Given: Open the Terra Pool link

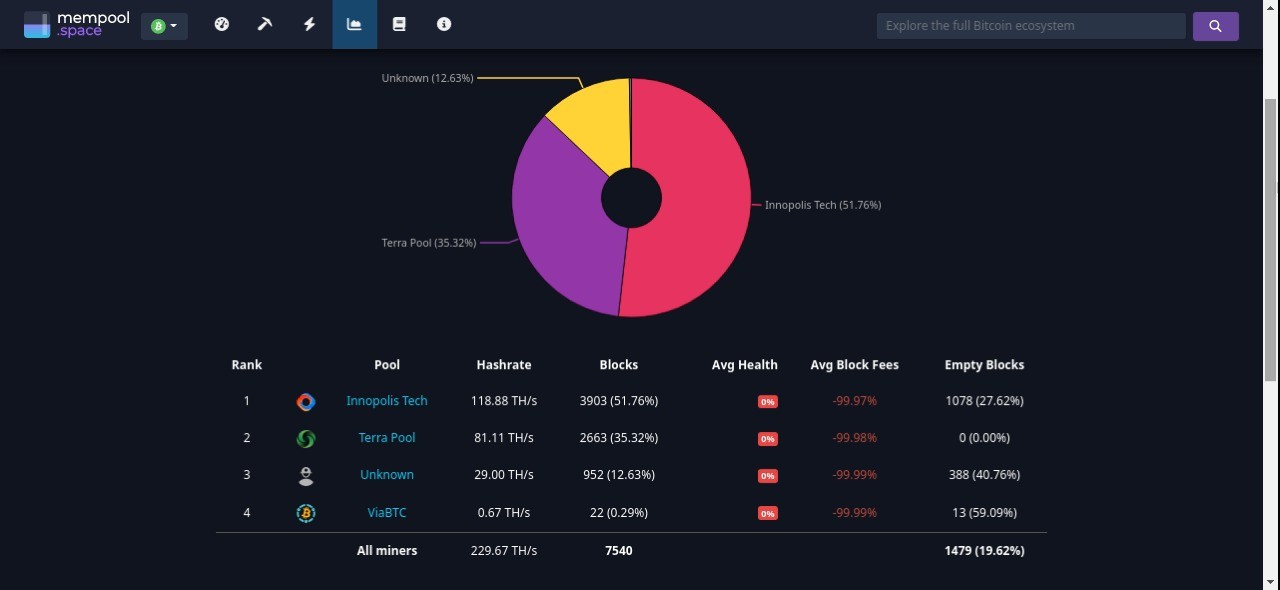Looking at the screenshot, I should [387, 438].
